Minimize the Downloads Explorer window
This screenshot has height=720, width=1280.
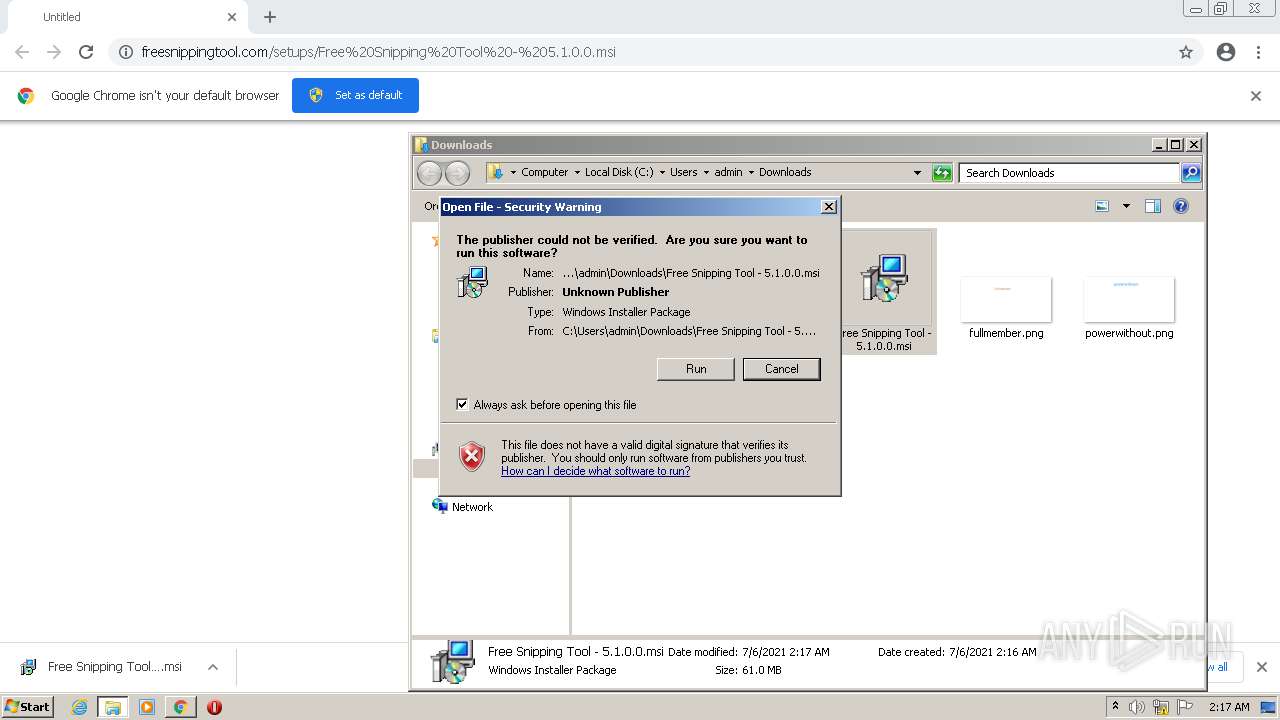(x=1159, y=145)
